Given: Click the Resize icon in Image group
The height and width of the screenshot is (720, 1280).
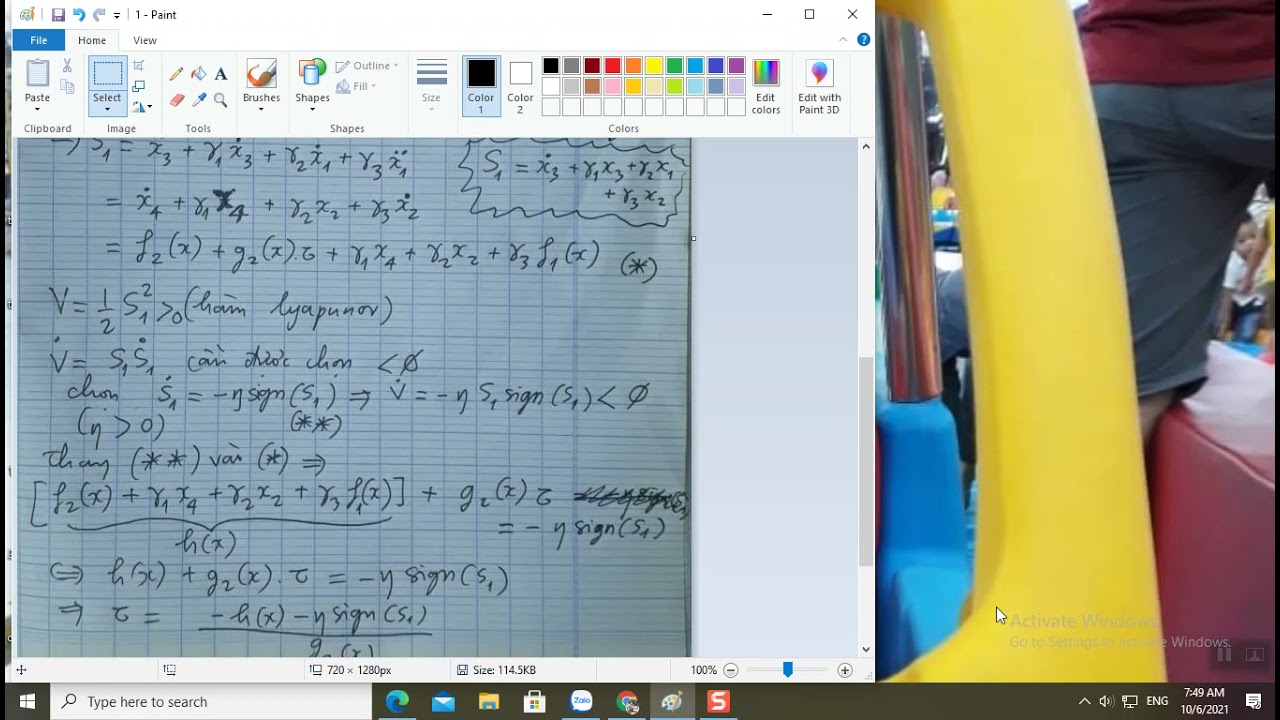Looking at the screenshot, I should coord(139,87).
